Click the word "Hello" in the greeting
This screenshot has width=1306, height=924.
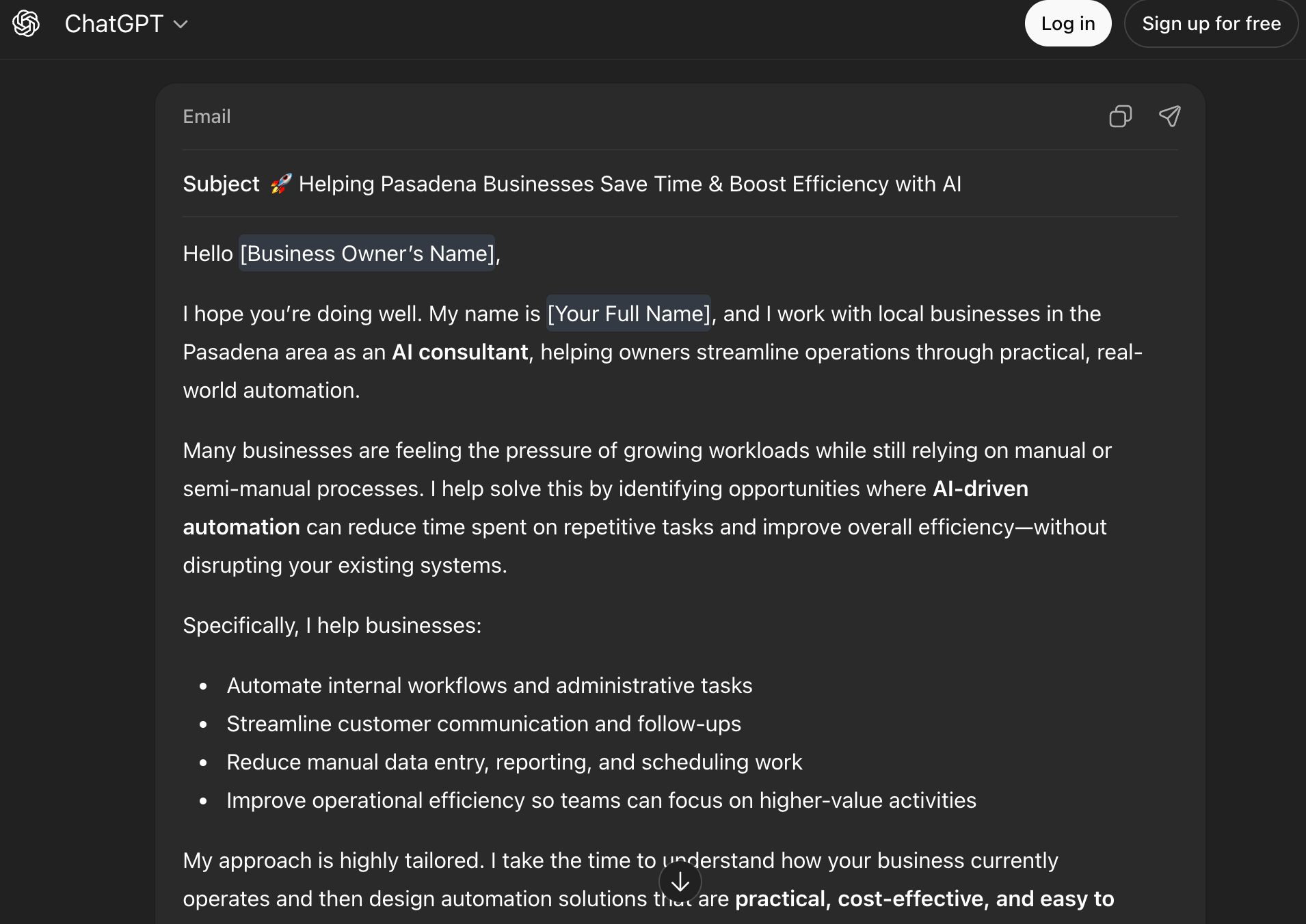point(208,254)
